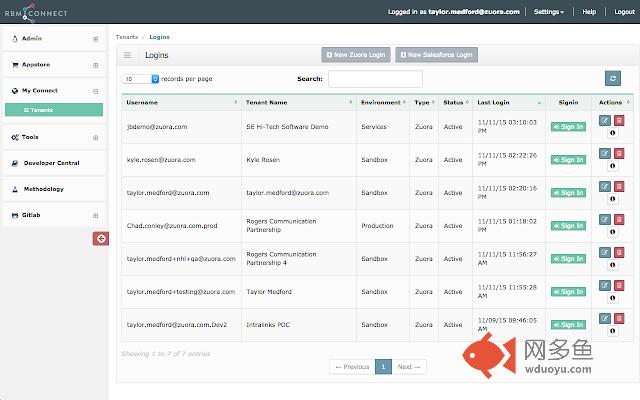Sort table by Username column
Viewport: 640px width, 400px height.
coord(181,102)
